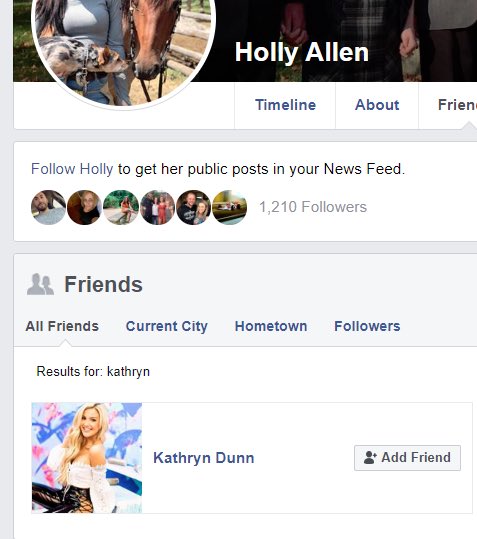Viewport: 477px width, 539px height.
Task: Open Kathryn Dunn's profile photo thumbnail
Action: pyautogui.click(x=87, y=458)
